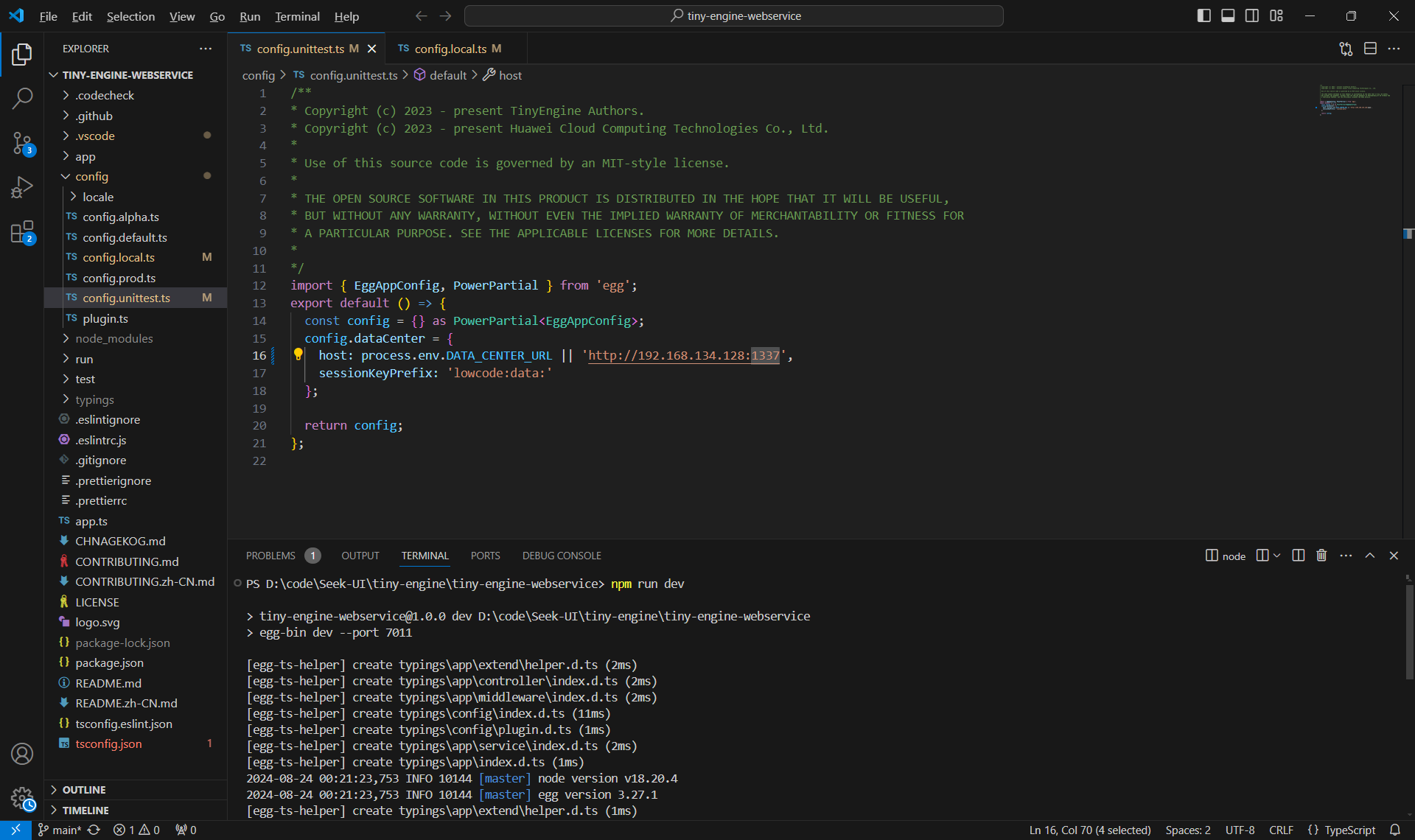Toggle the bottom panel visibility
Screen dimensions: 1415x840
coord(1228,15)
